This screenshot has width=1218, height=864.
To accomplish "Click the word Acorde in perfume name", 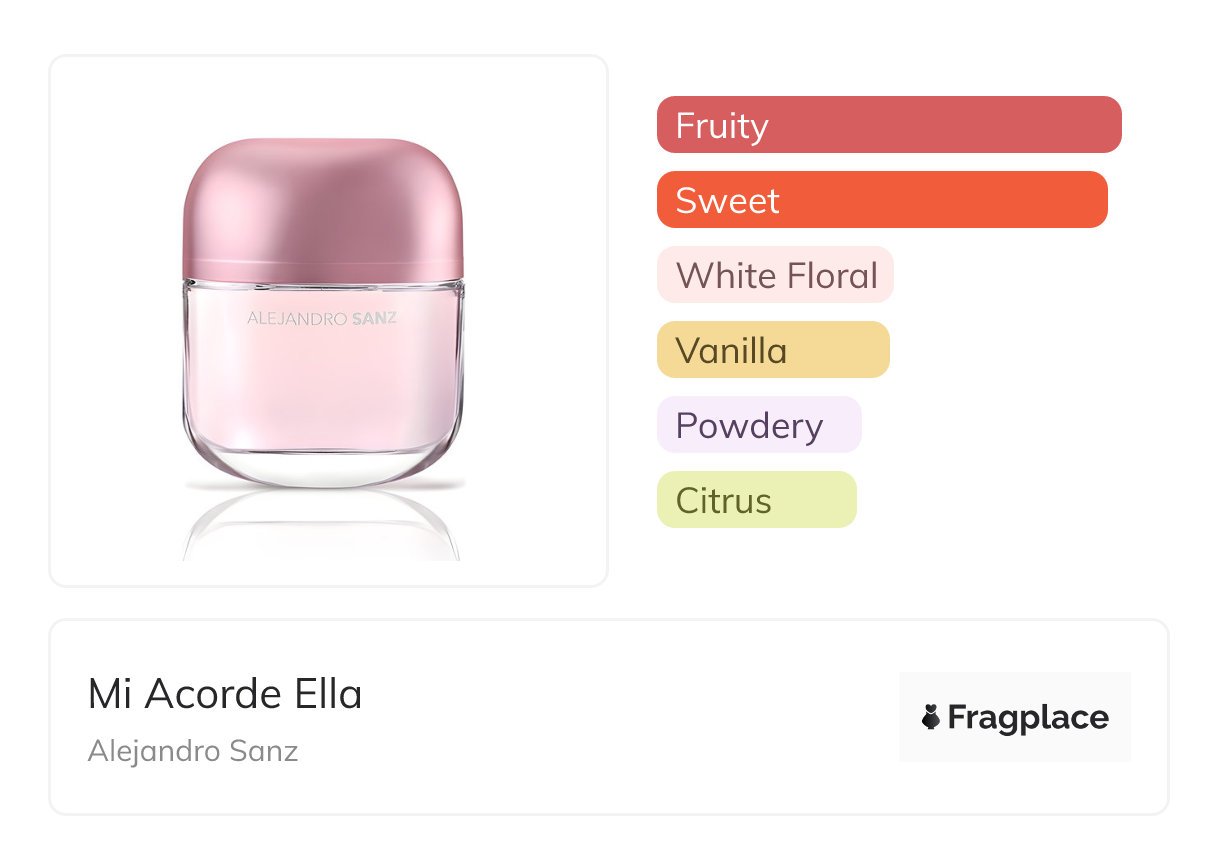I will click(x=207, y=694).
